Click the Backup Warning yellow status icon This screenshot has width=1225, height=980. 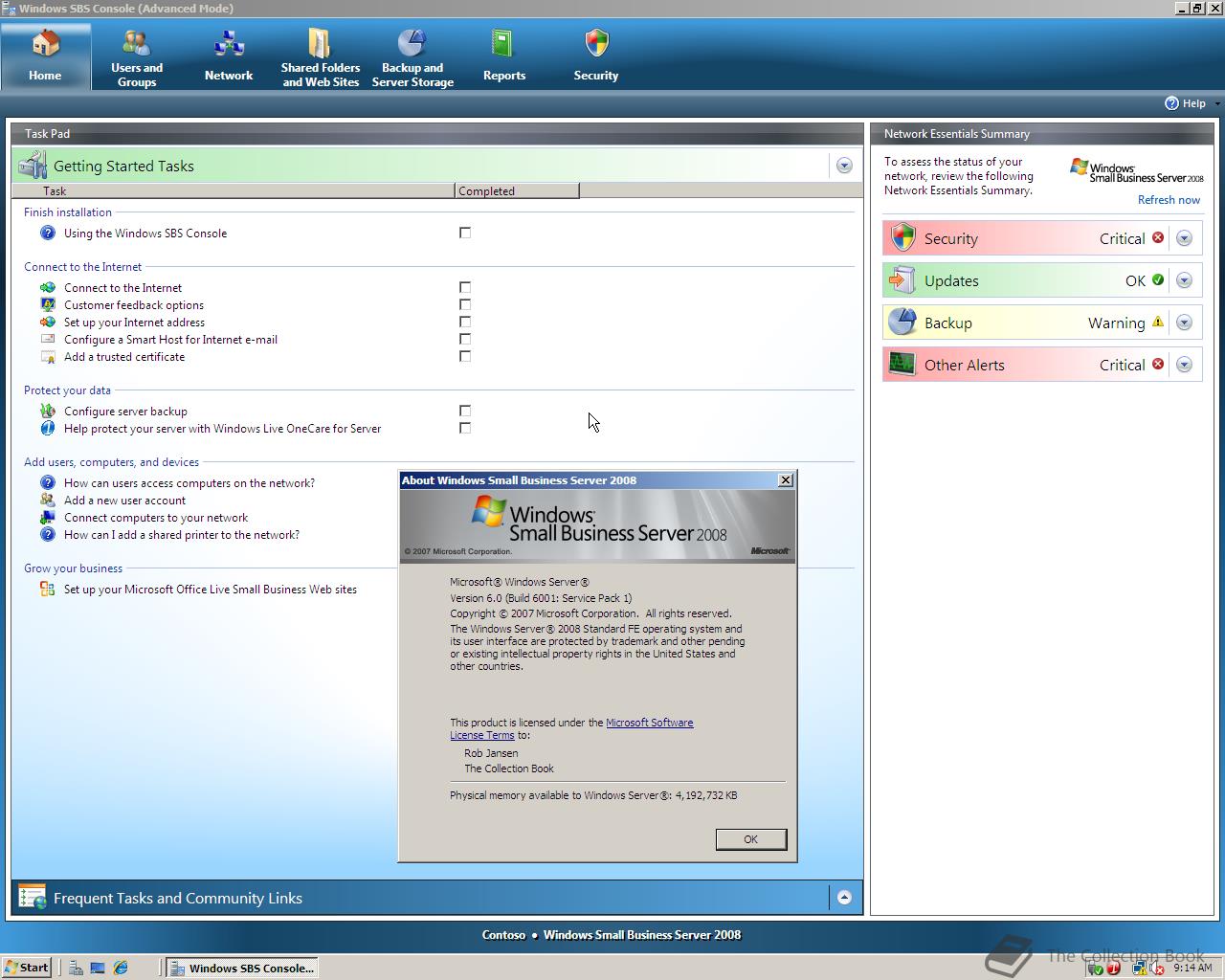pos(1158,323)
